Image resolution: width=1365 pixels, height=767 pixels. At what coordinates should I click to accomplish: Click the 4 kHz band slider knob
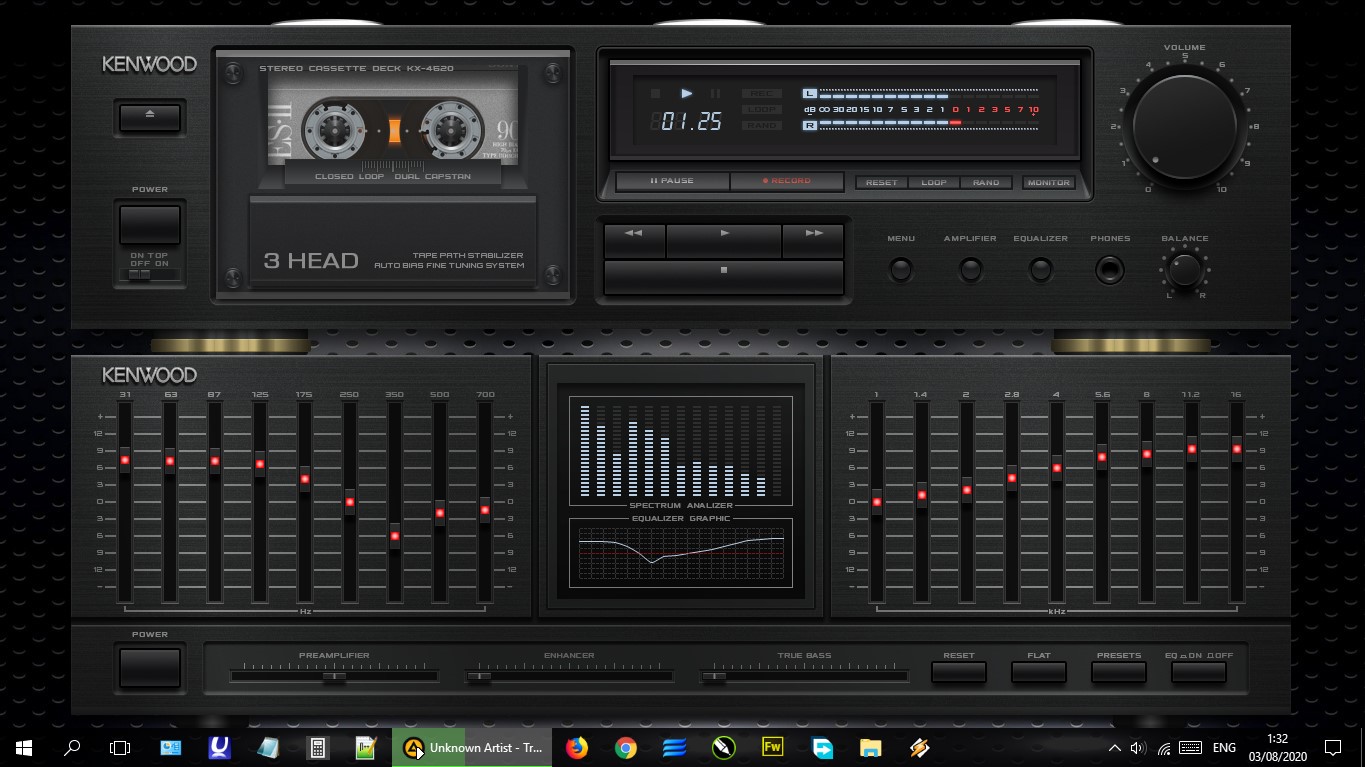(1057, 468)
